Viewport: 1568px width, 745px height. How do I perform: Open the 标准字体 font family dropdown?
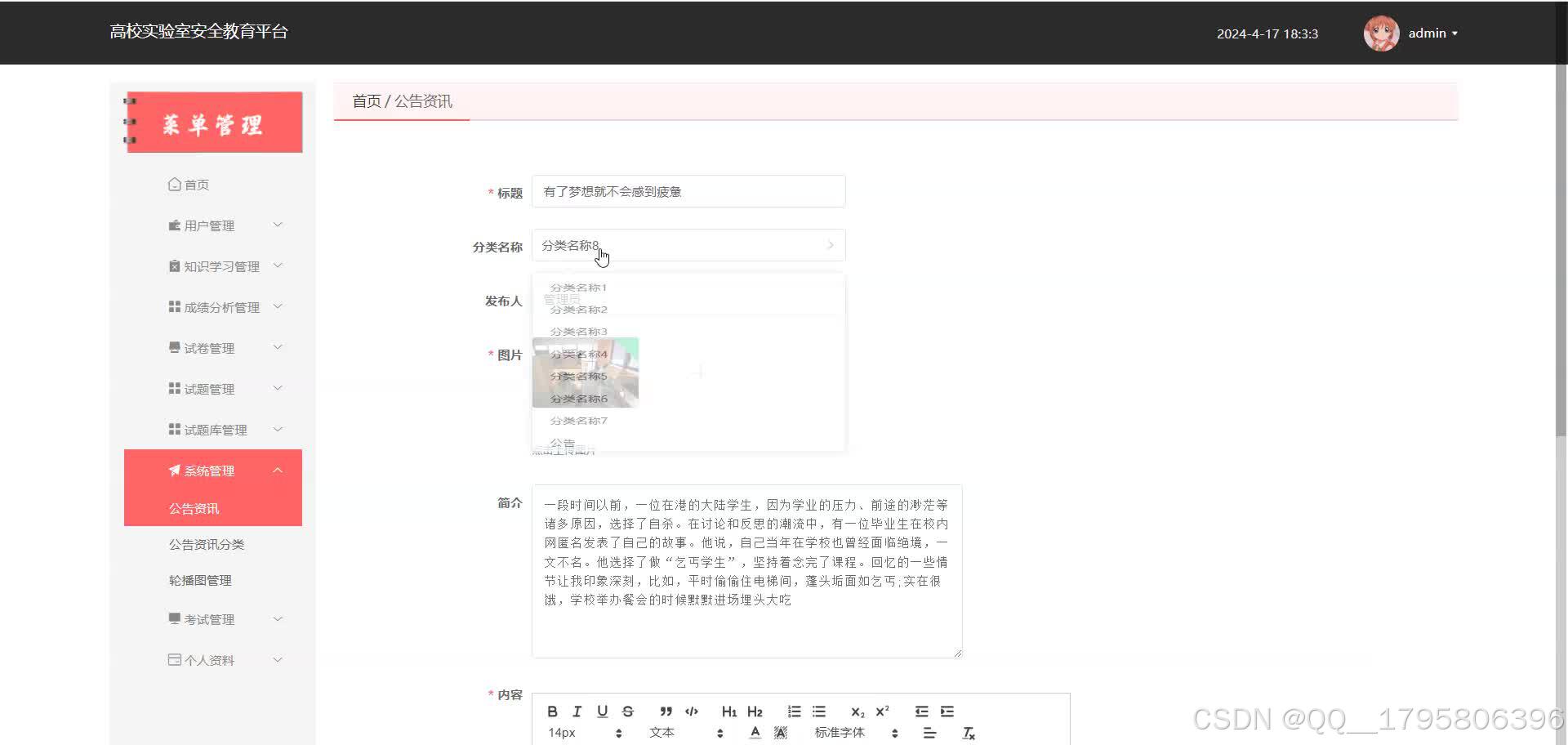tap(857, 733)
